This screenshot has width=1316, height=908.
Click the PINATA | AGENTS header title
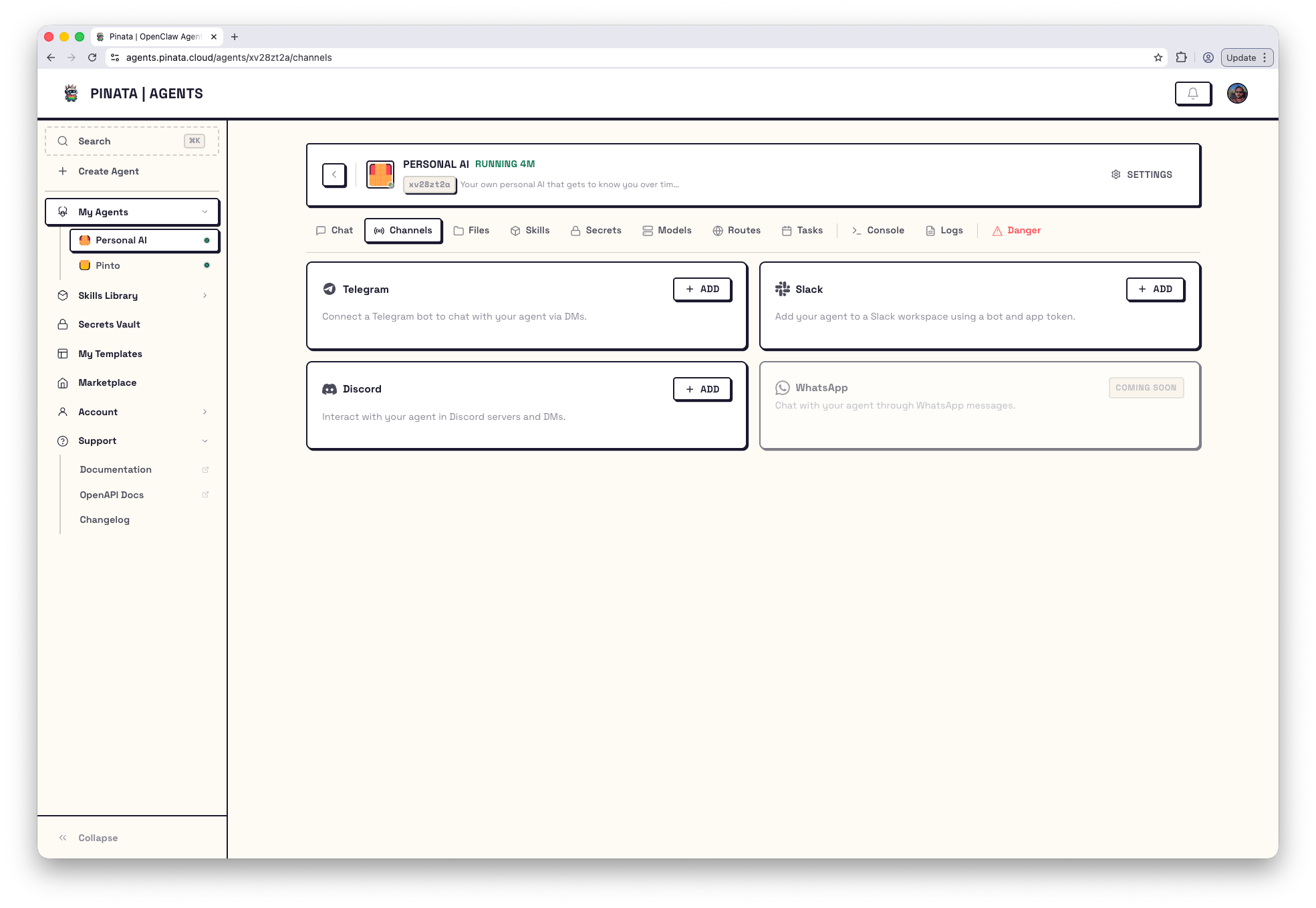146,94
